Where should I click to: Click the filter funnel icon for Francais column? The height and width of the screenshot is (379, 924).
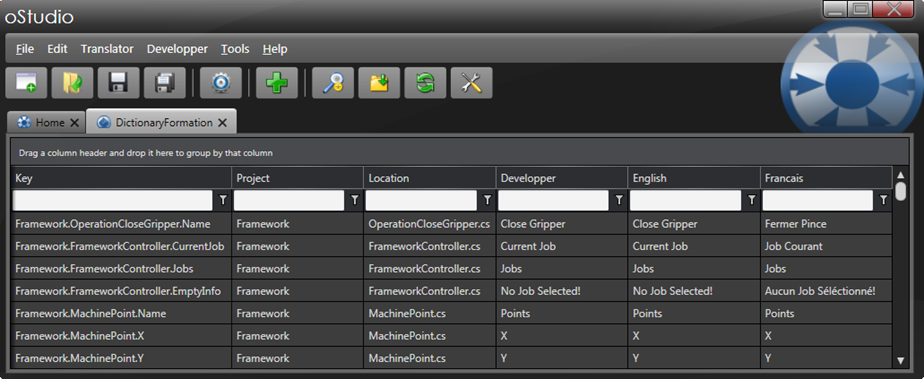click(883, 200)
